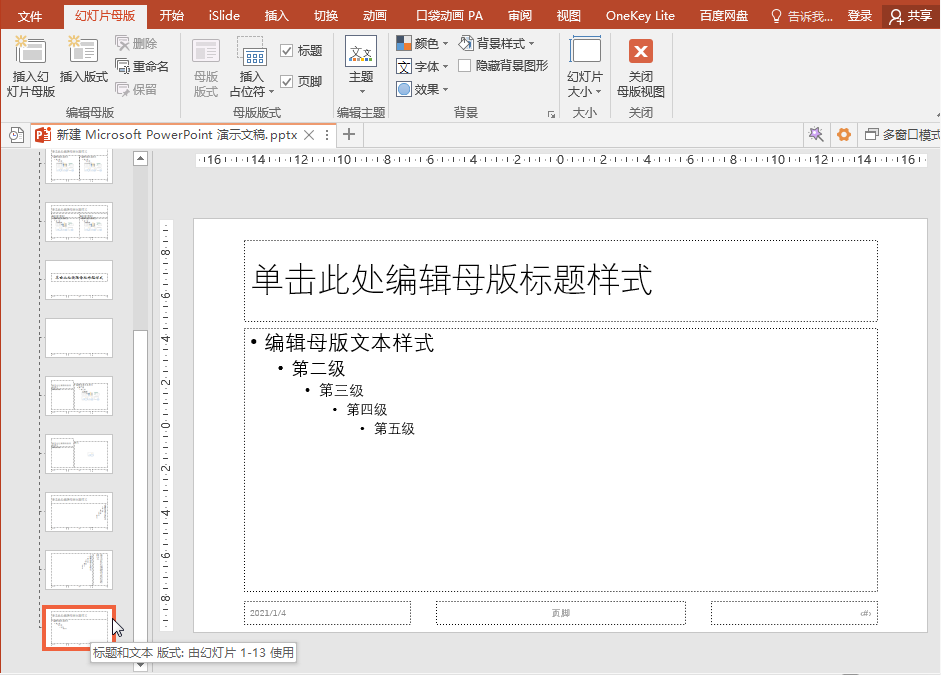The width and height of the screenshot is (941, 675).
Task: Click the 第五级 text level
Action: click(394, 429)
